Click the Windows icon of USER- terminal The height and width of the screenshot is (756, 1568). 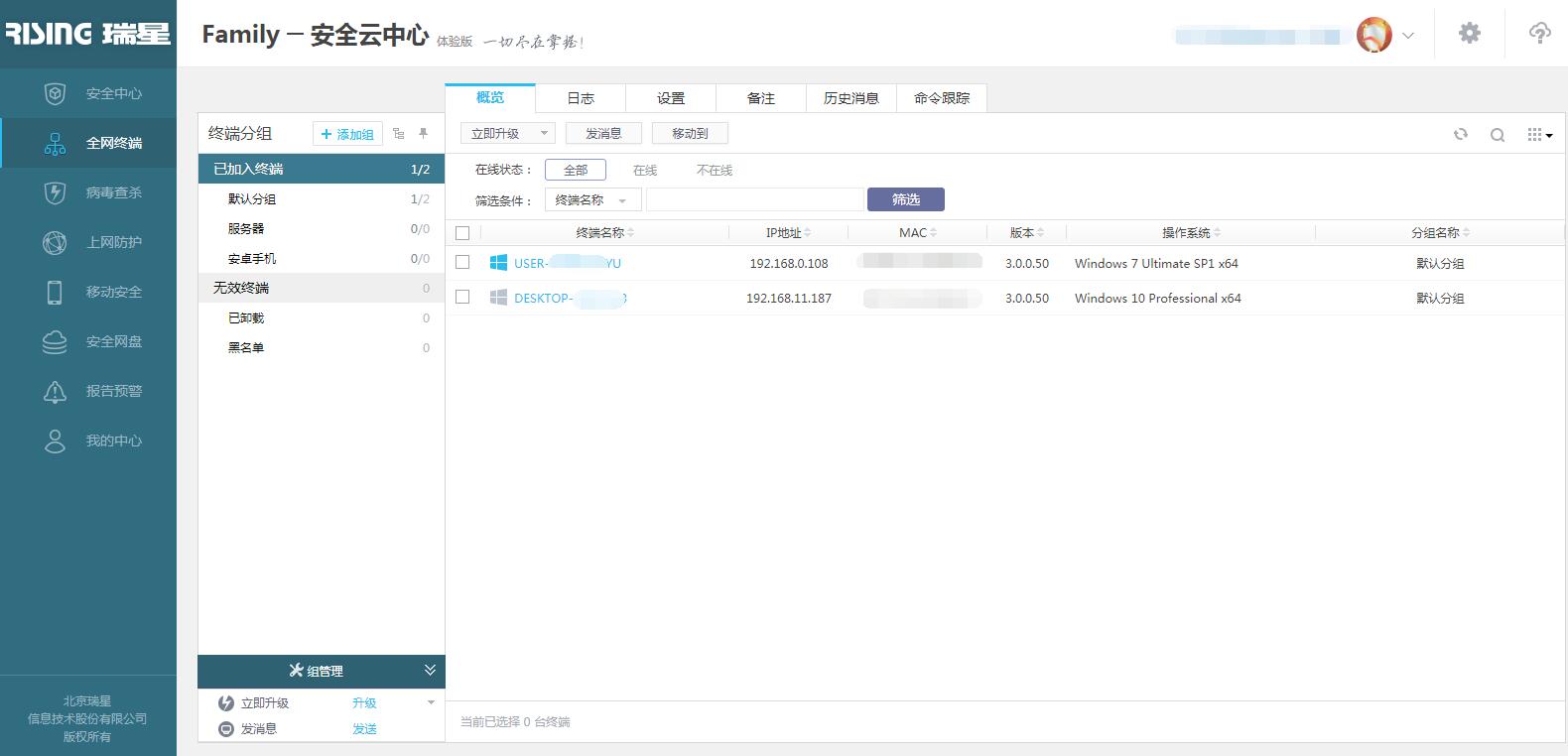point(498,263)
